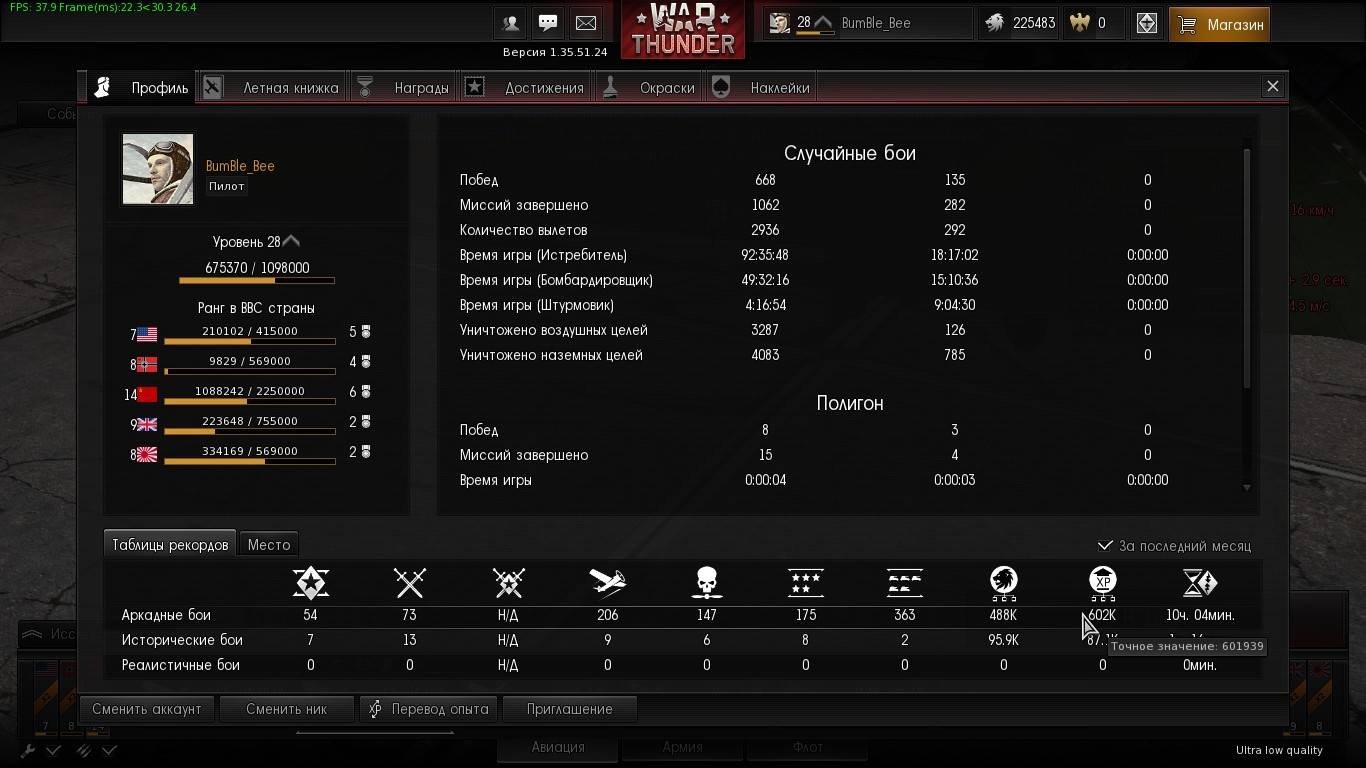Viewport: 1366px width, 768px height.
Task: Toggle the checkbox next to the ammo icon
Action: point(109,750)
